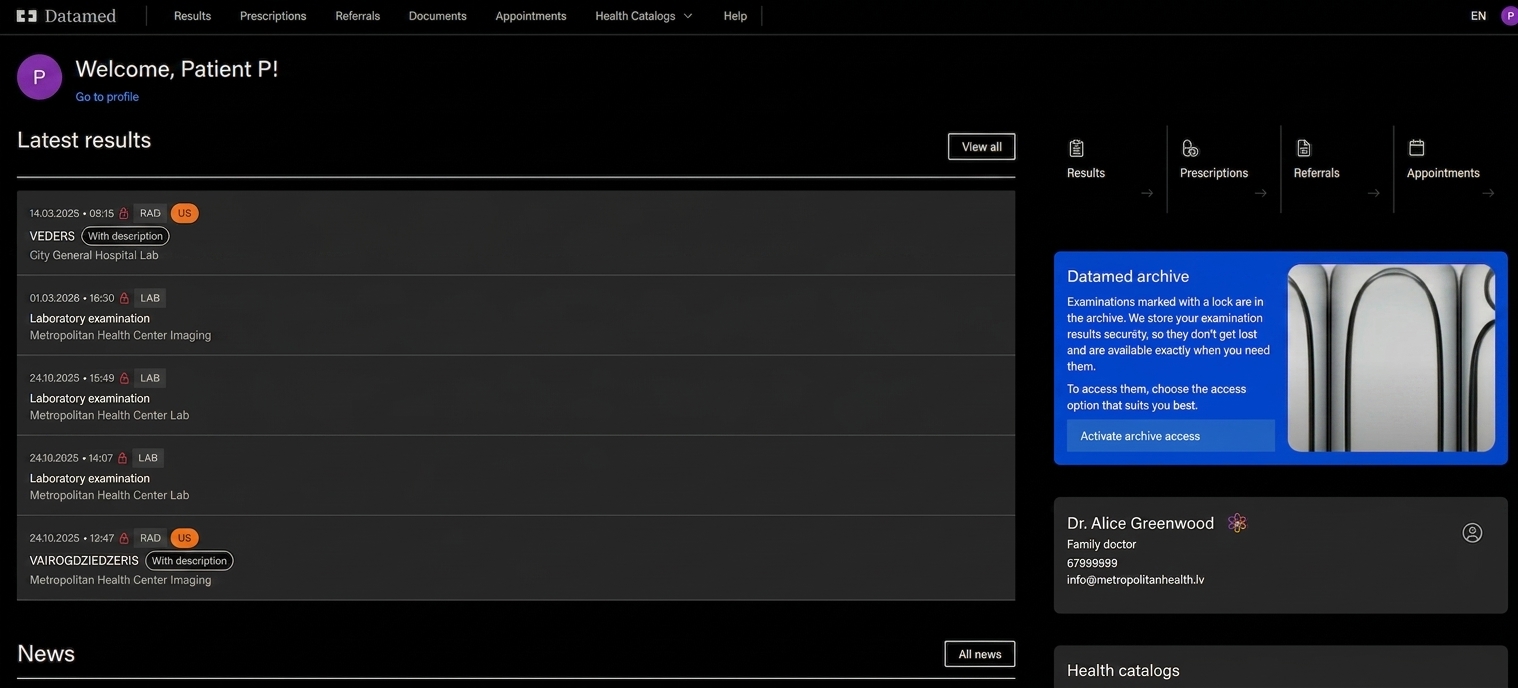Click the purple P avatar beside Welcome
The width and height of the screenshot is (1518, 688).
tap(39, 77)
